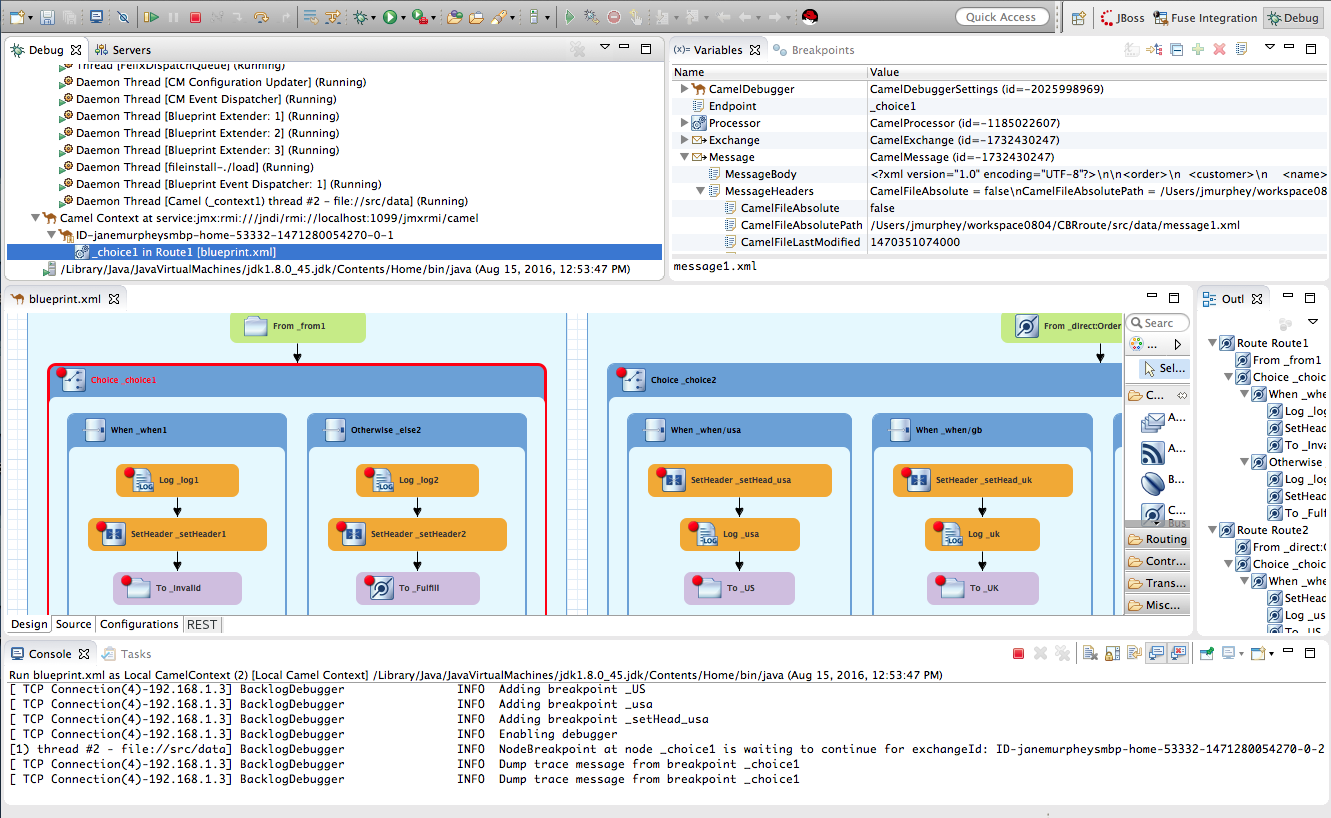This screenshot has height=818, width=1331.
Task: Click the red Terminate button in main toolbar
Action: [195, 17]
